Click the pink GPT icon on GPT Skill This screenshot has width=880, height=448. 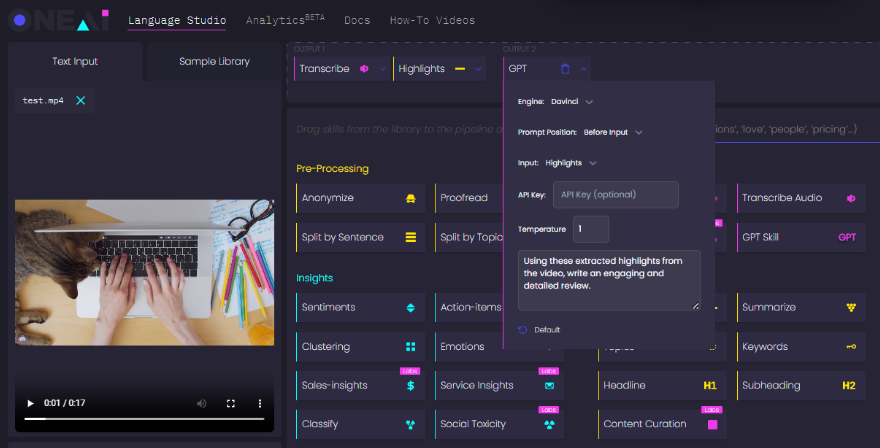click(x=847, y=237)
